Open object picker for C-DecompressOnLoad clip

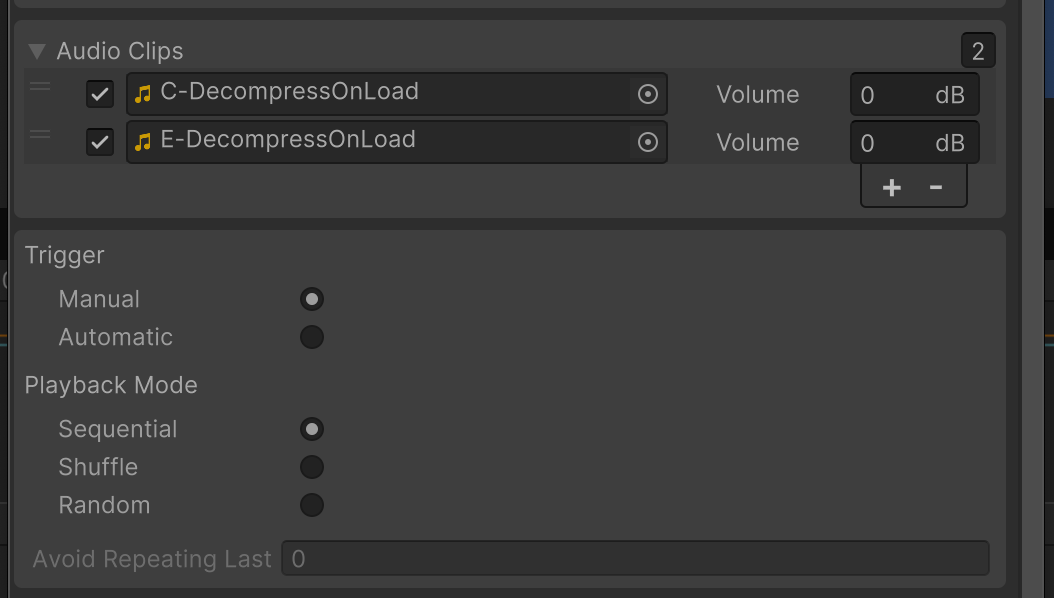click(648, 94)
